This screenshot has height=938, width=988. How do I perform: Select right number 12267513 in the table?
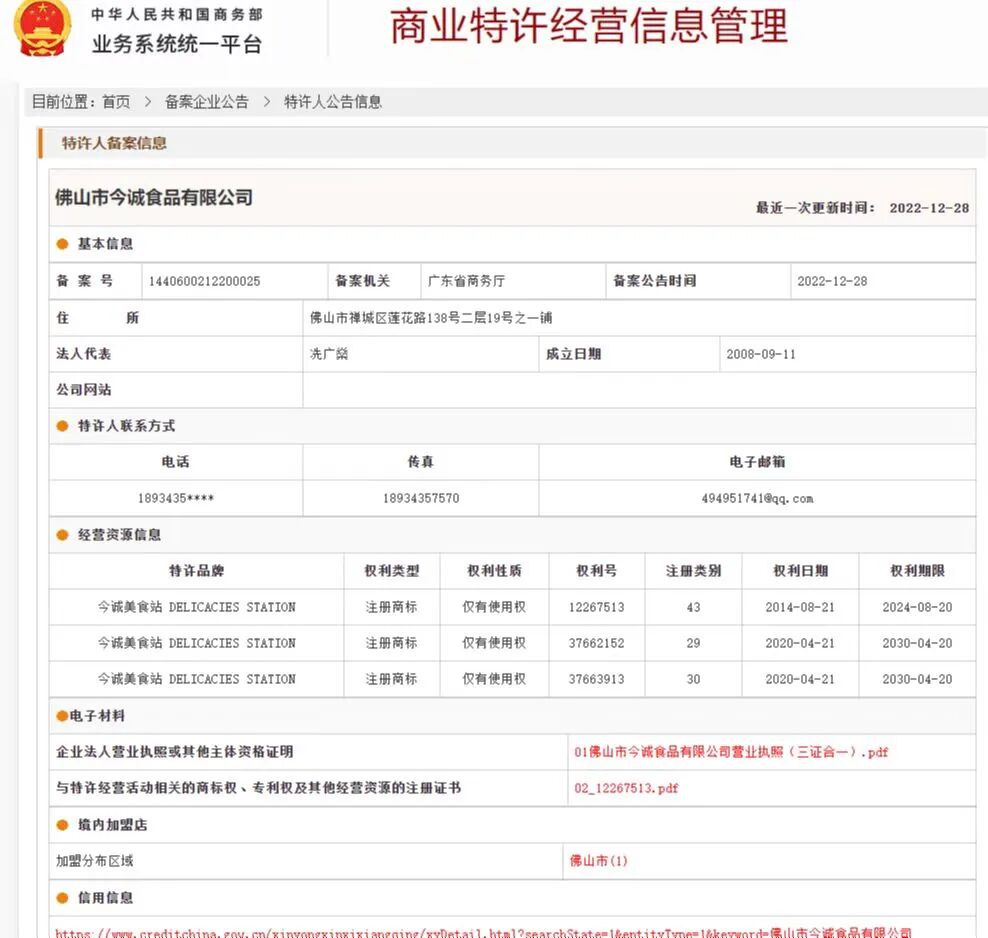click(x=597, y=607)
